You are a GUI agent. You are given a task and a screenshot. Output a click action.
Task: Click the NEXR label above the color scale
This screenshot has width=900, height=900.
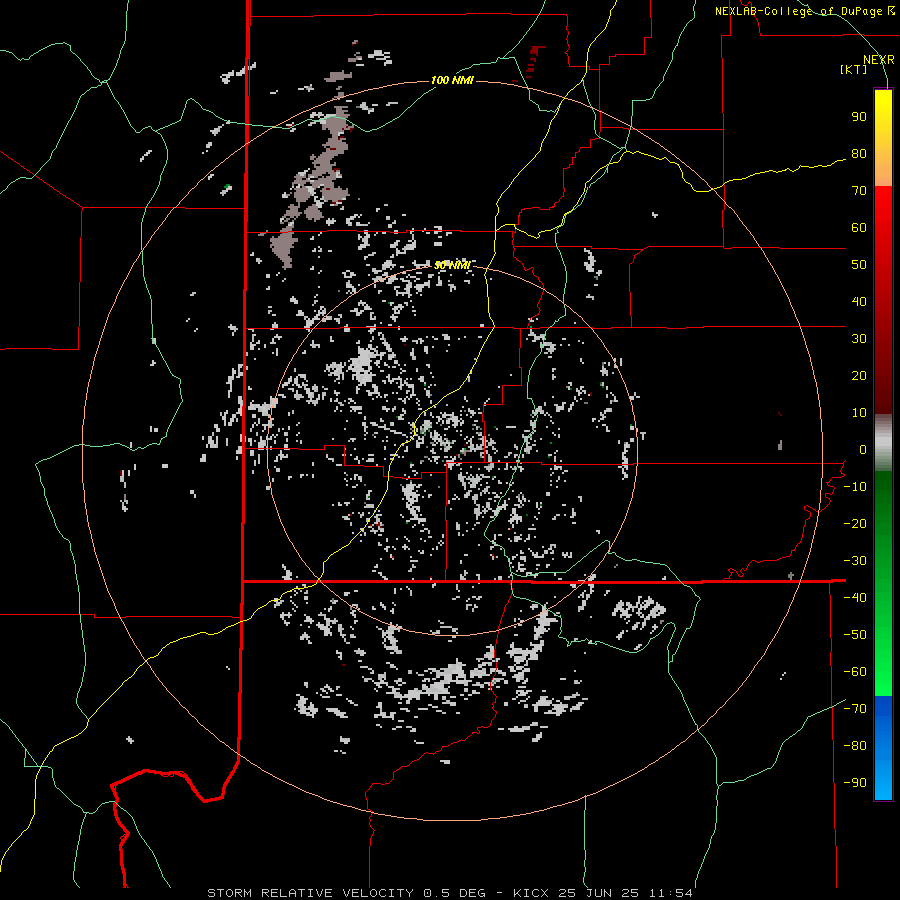click(x=878, y=60)
